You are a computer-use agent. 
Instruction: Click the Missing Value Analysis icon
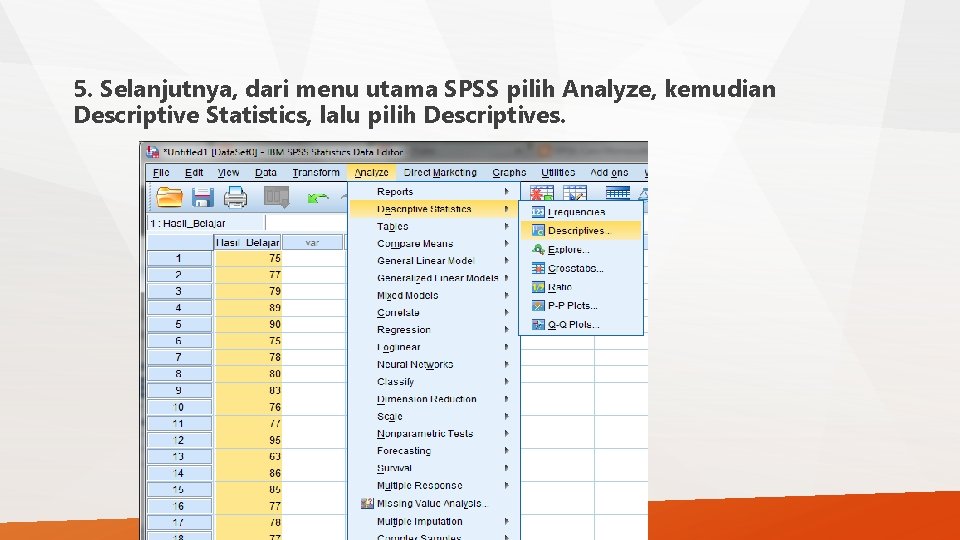(x=367, y=503)
